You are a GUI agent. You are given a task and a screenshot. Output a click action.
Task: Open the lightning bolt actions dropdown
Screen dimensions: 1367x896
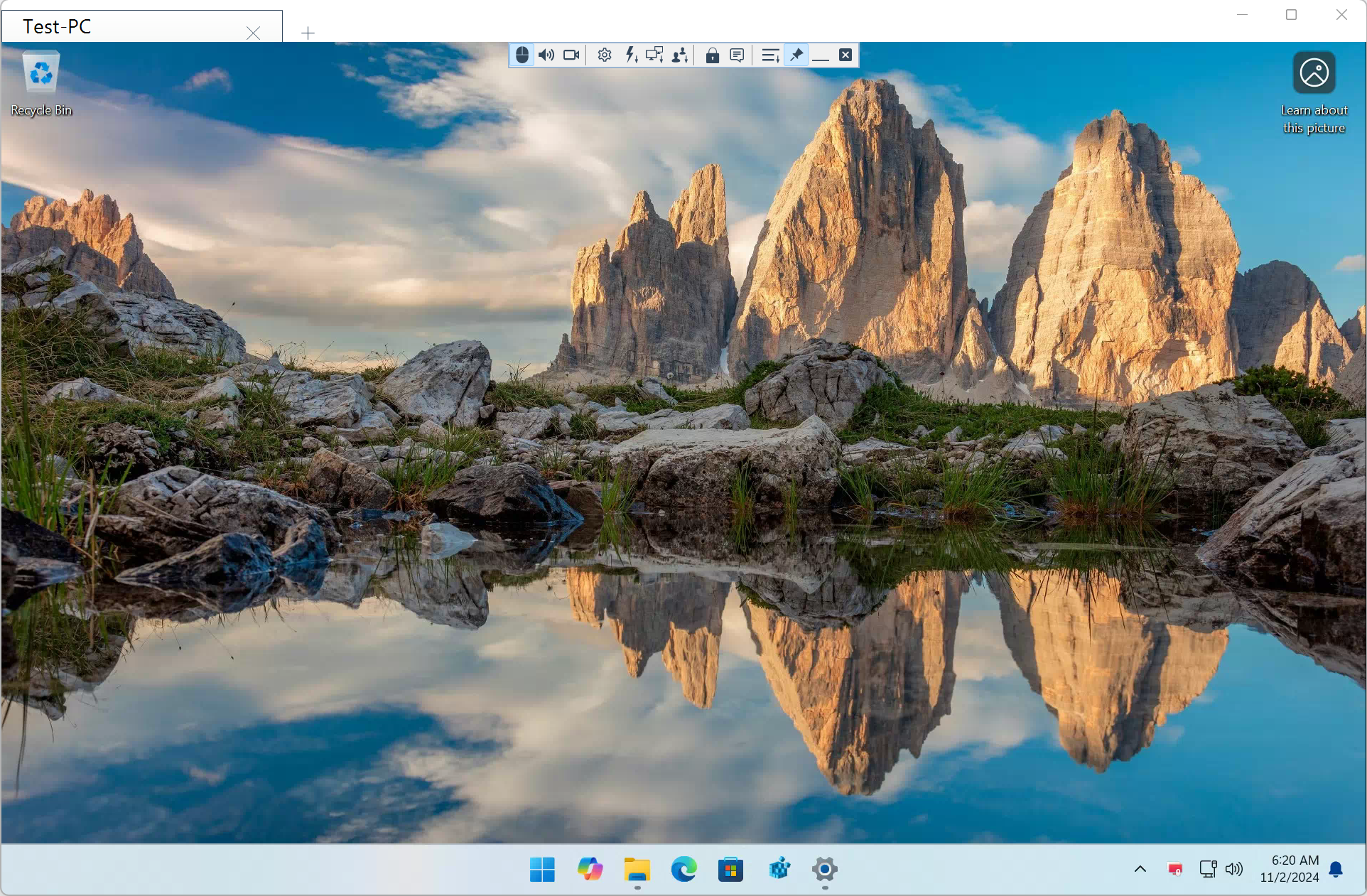(x=631, y=55)
